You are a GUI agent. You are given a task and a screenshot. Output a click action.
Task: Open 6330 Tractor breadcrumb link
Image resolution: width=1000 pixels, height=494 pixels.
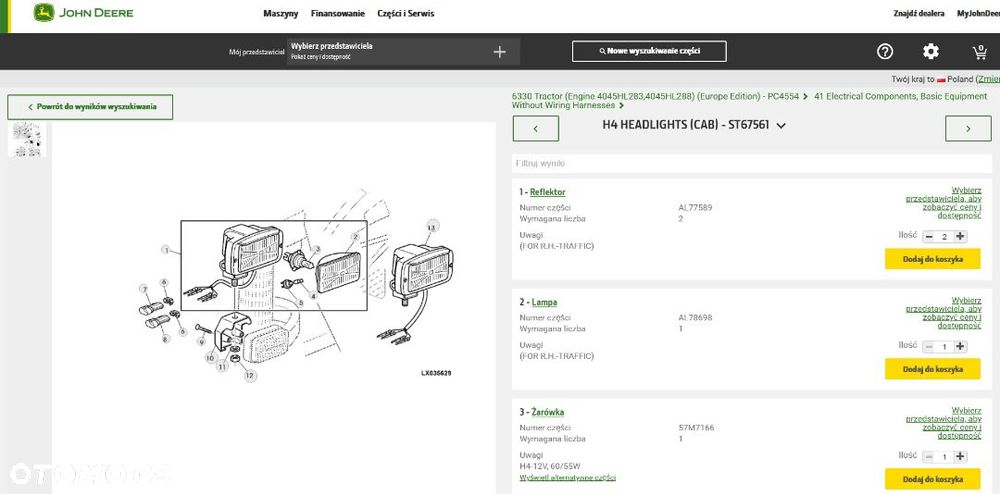coord(655,96)
